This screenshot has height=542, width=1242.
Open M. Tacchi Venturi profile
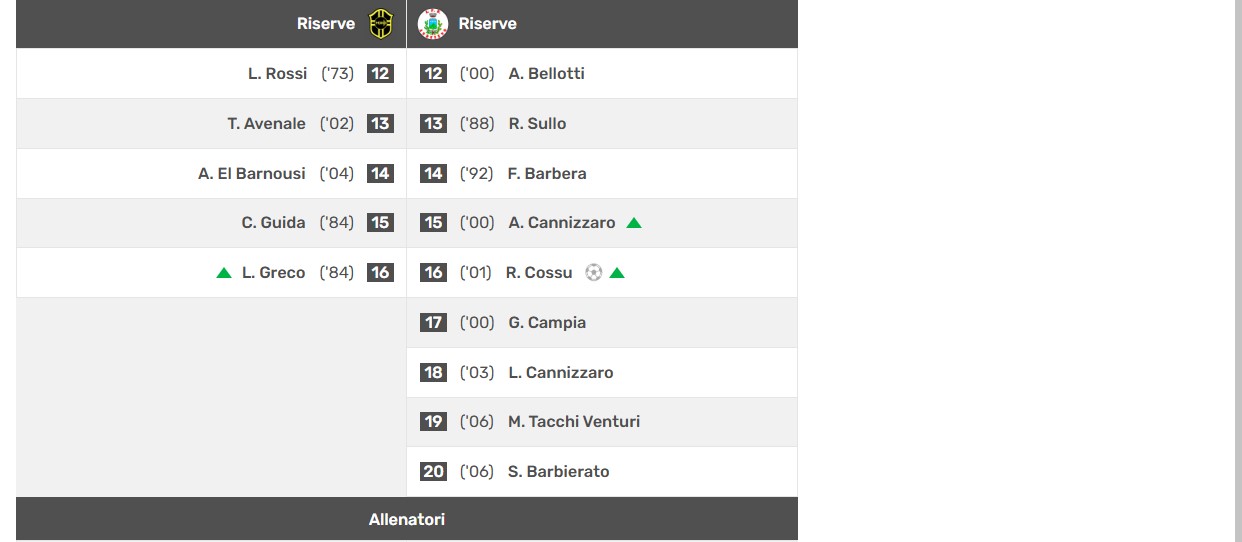tap(574, 422)
